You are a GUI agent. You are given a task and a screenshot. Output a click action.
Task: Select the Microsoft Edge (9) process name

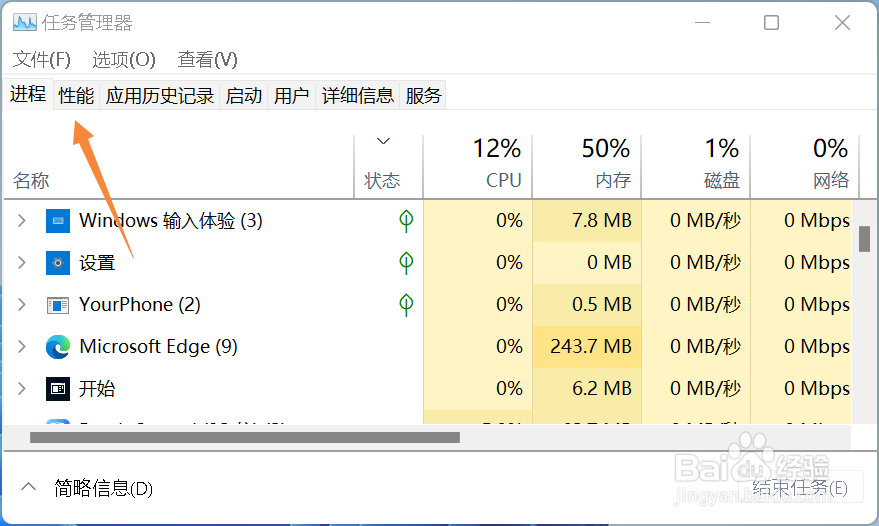158,347
